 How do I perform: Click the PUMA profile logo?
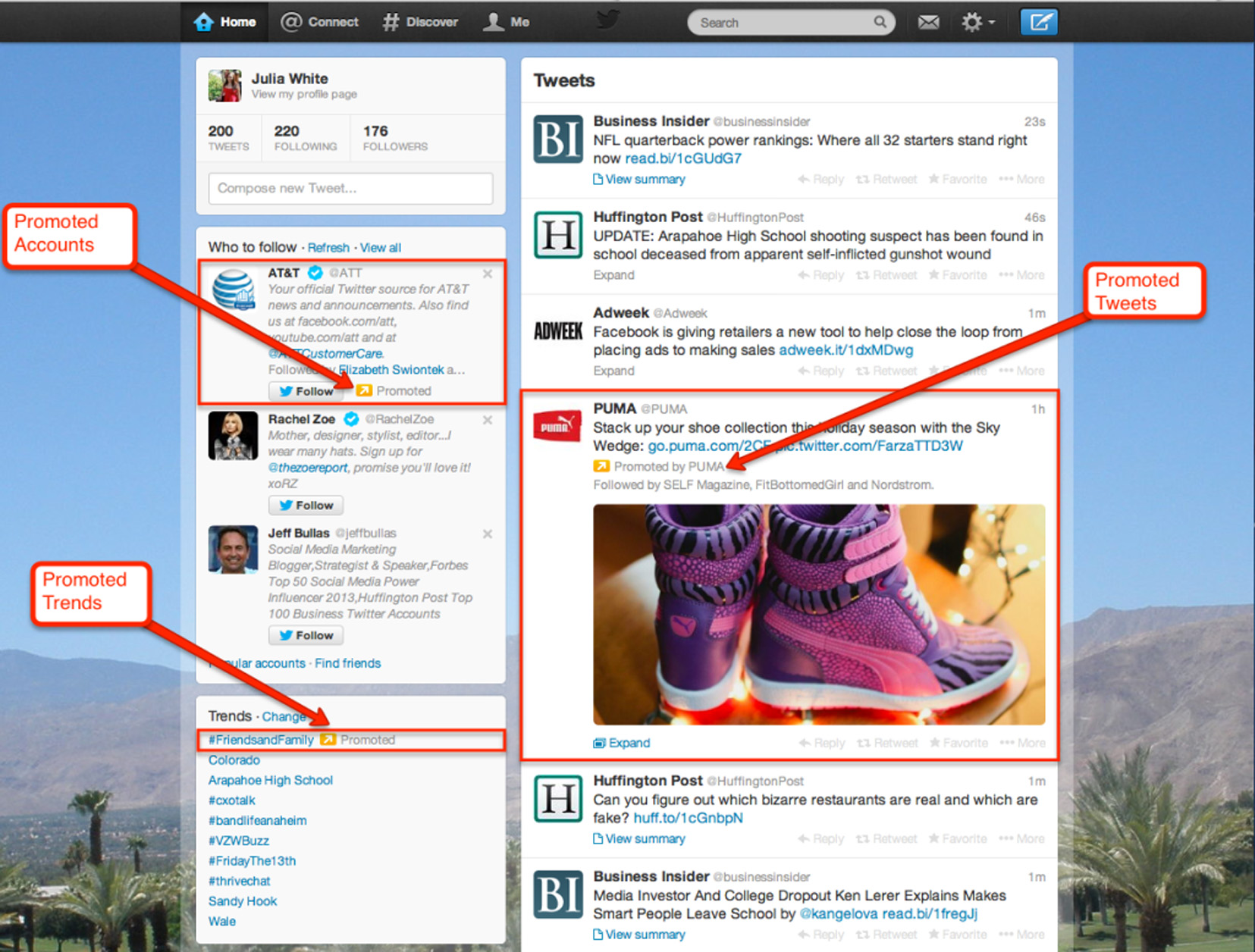pos(557,426)
